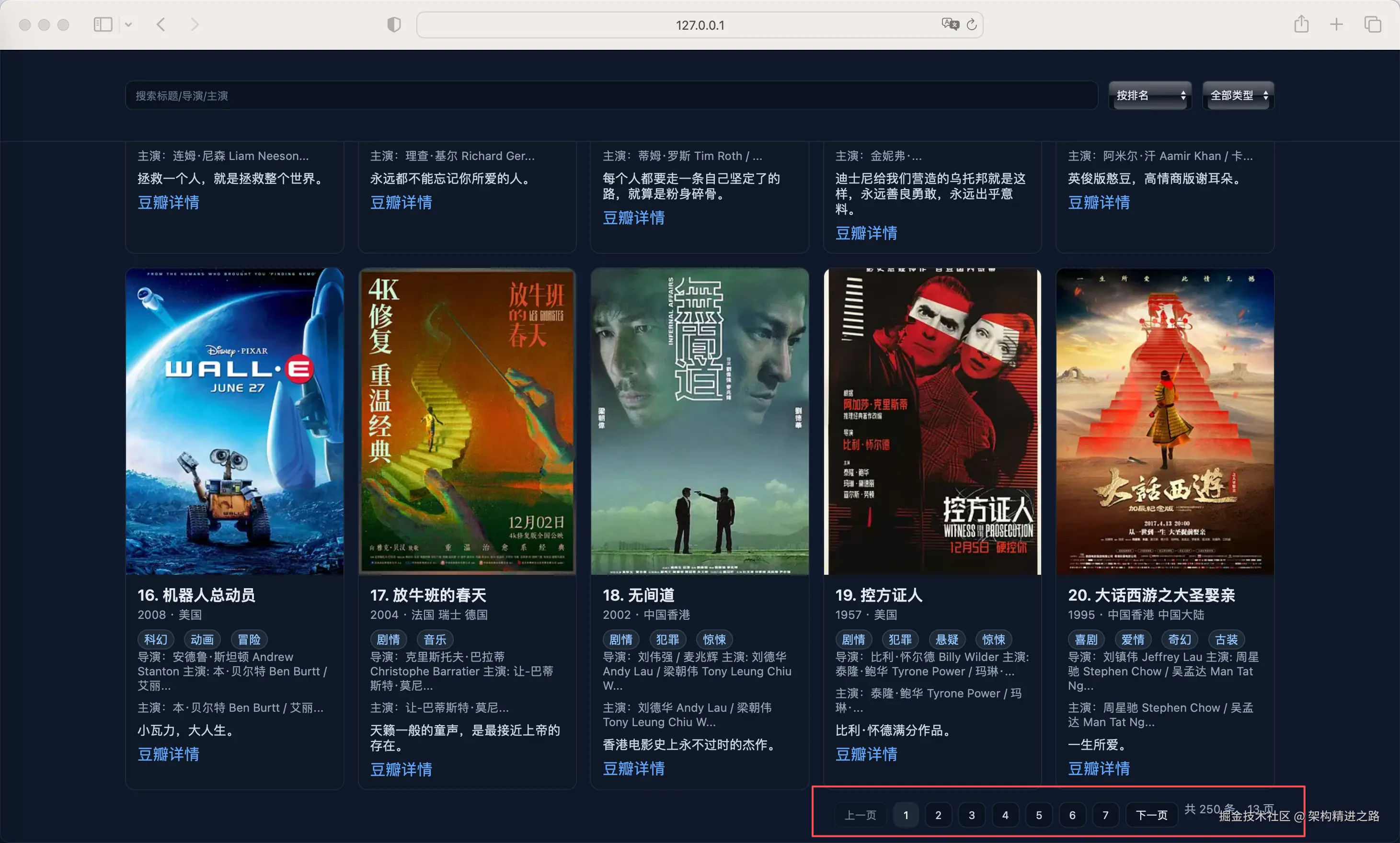The width and height of the screenshot is (1400, 843).
Task: Reload the page with the refresh icon
Action: click(972, 24)
